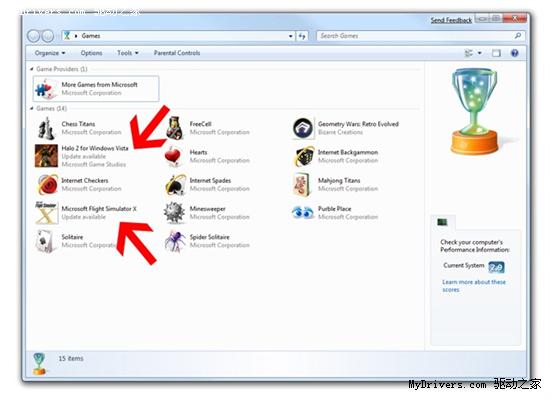Click the FreeCell label
The width and height of the screenshot is (550, 398).
pyautogui.click(x=200, y=124)
